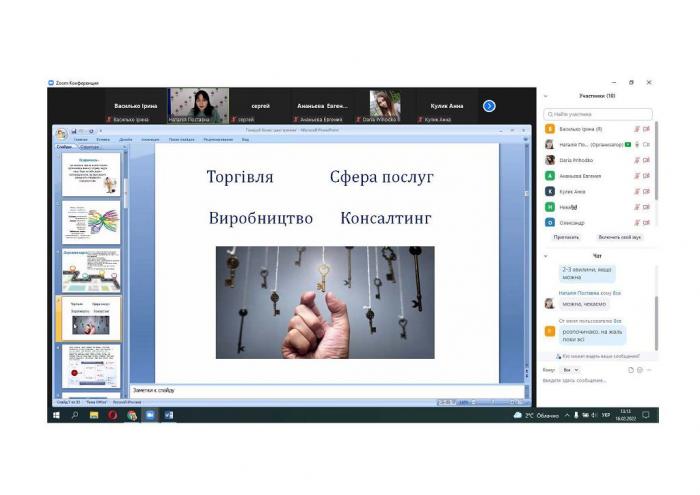This screenshot has height=495, width=700.
Task: Open the chat more-options (three dots) icon
Action: pos(649,370)
